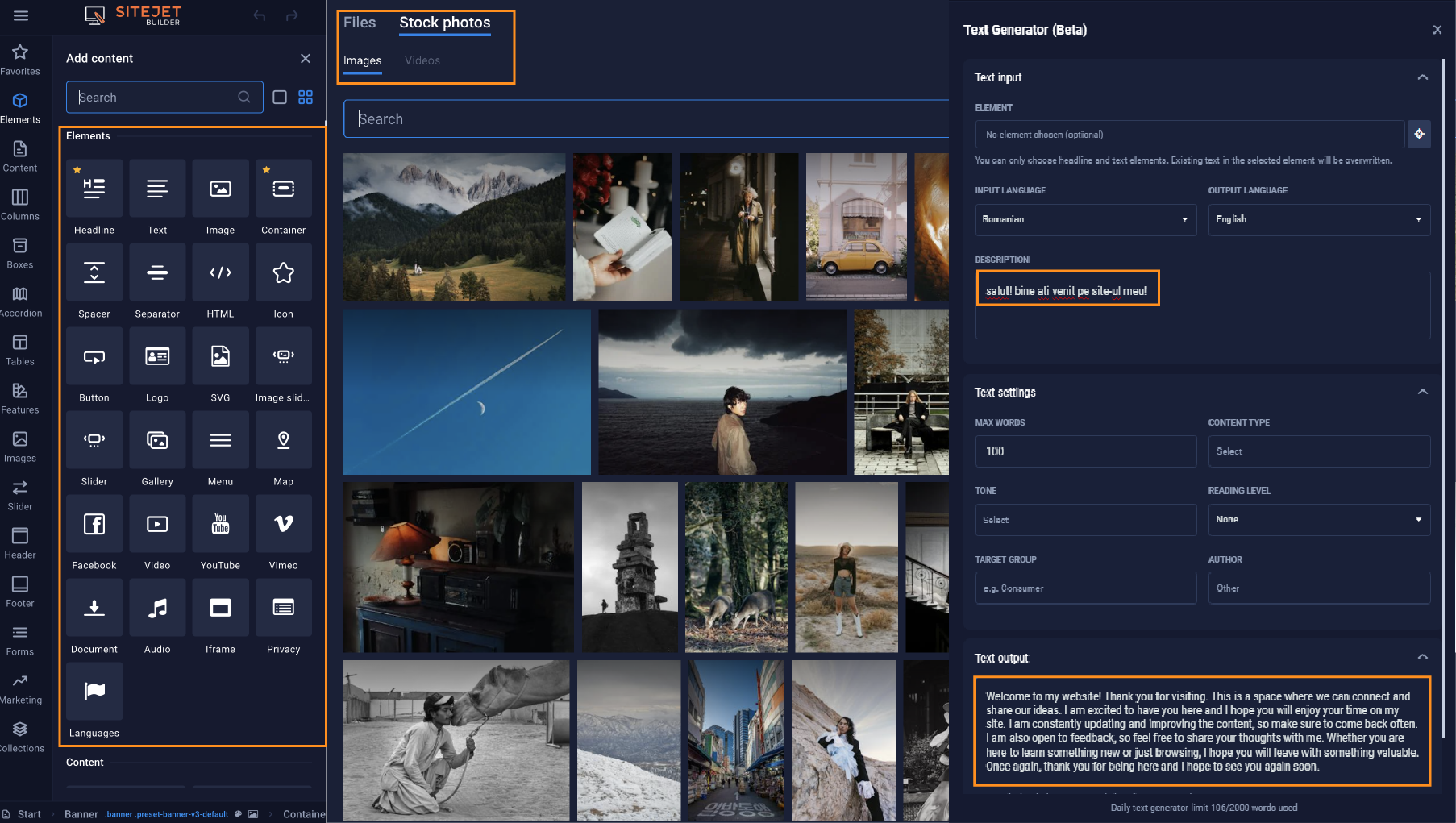Open Marketing in the left sidebar
Viewport: 1456px width, 823px height.
point(20,689)
